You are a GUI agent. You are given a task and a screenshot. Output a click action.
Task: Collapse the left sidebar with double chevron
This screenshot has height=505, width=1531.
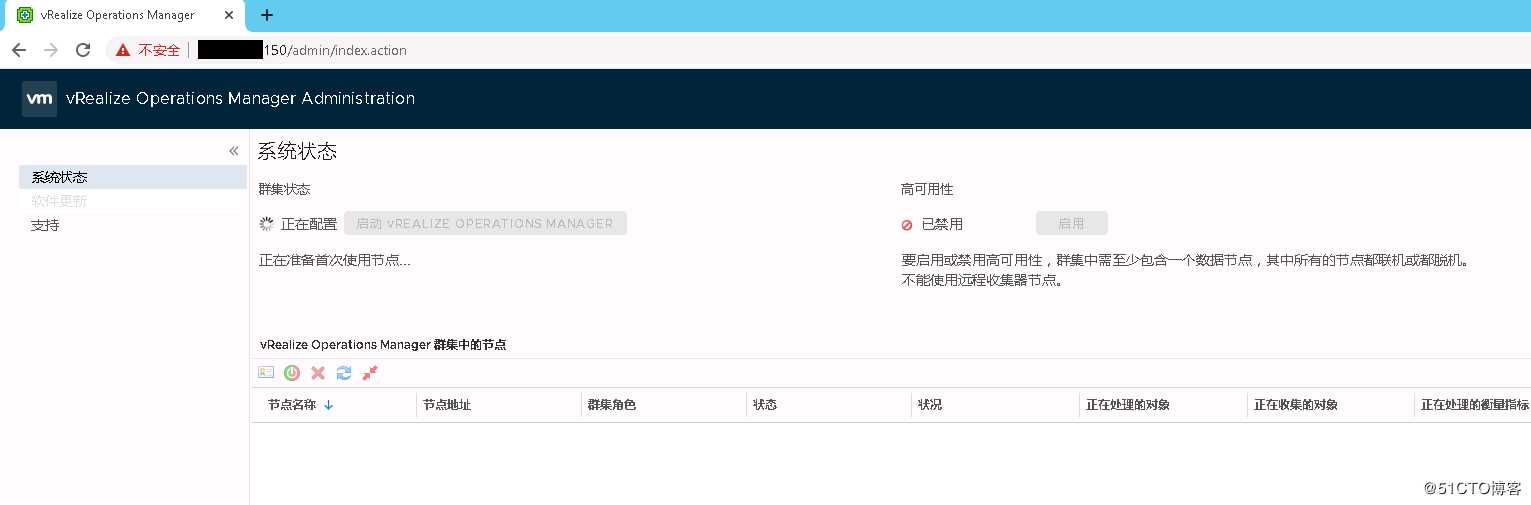(x=234, y=151)
